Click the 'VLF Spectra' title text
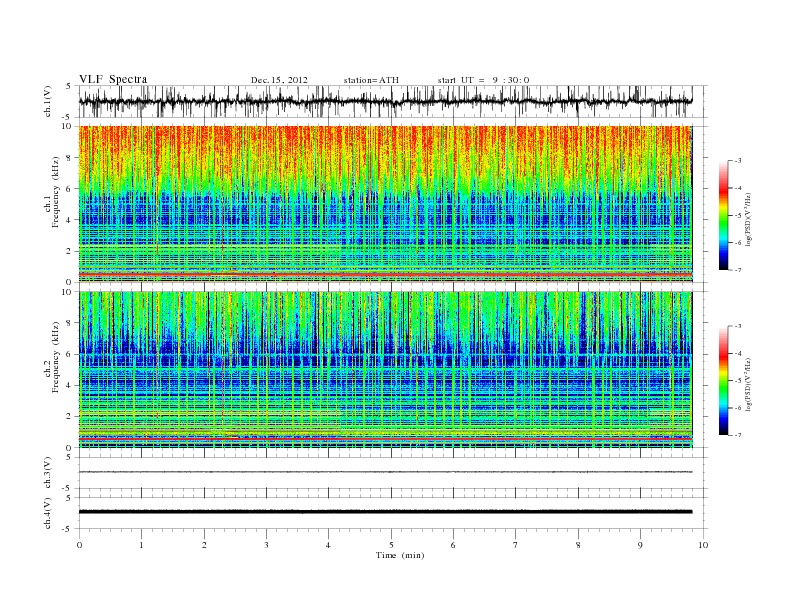The width and height of the screenshot is (792, 612). pyautogui.click(x=113, y=79)
